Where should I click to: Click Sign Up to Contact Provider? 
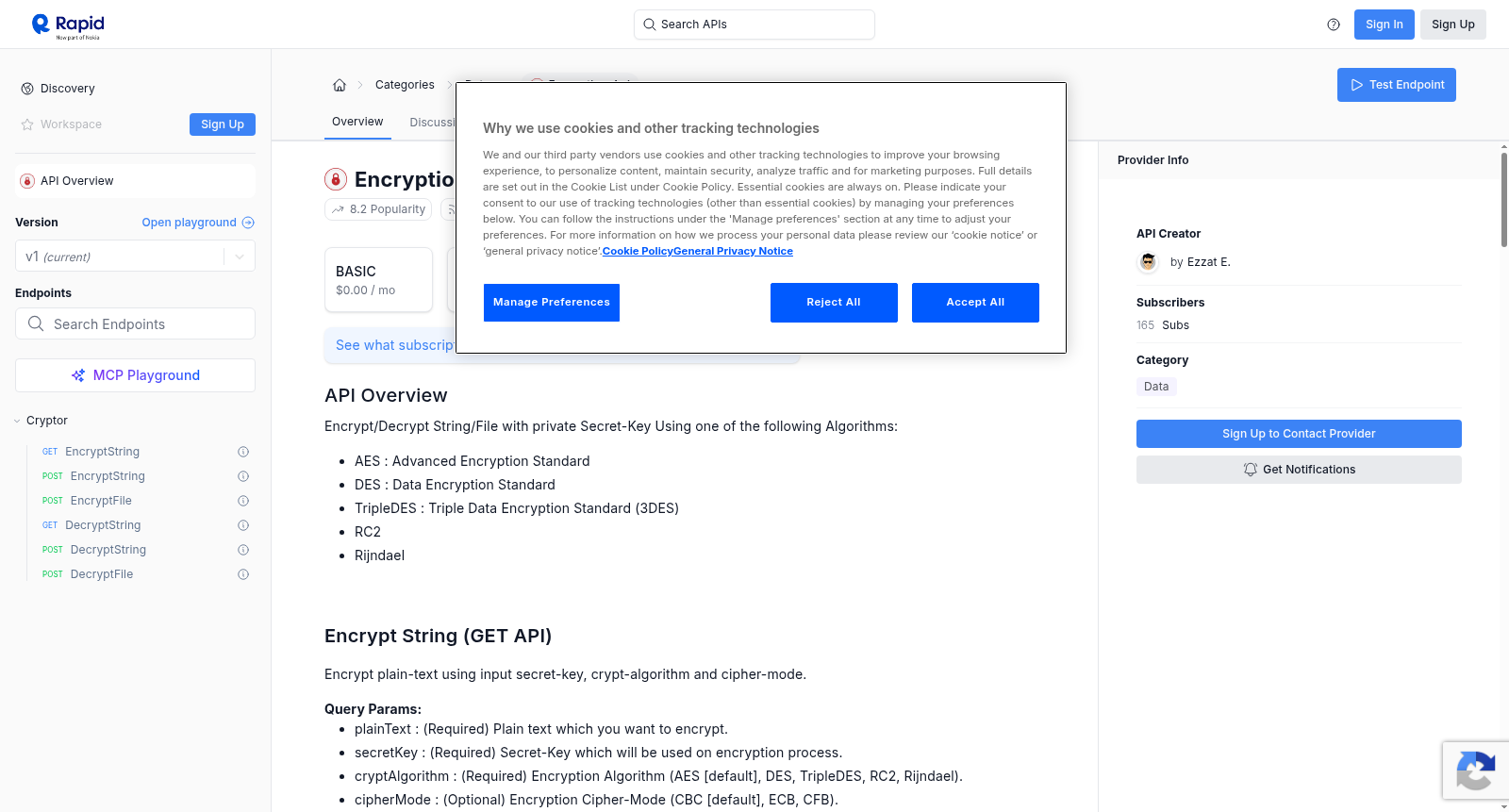tap(1299, 434)
